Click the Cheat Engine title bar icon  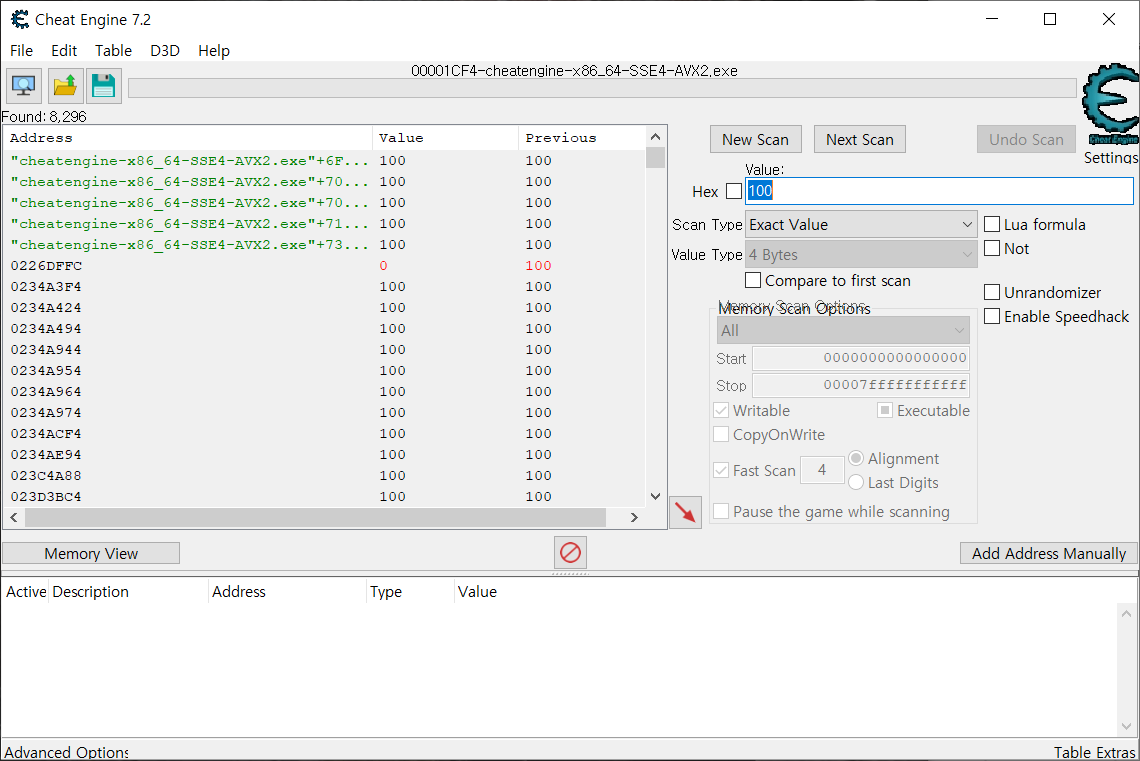(20, 20)
